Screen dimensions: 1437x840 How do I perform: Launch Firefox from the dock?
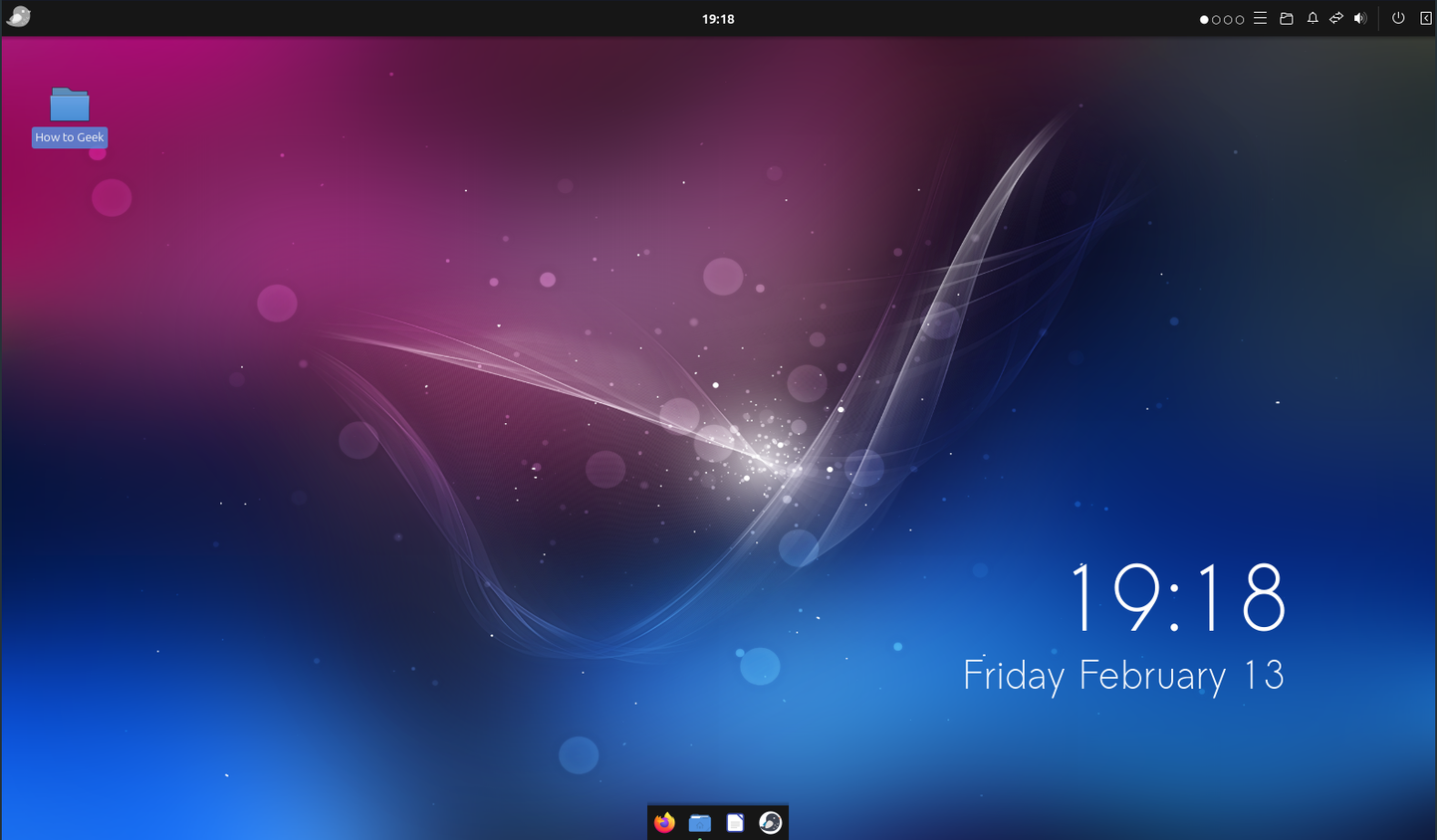click(664, 822)
